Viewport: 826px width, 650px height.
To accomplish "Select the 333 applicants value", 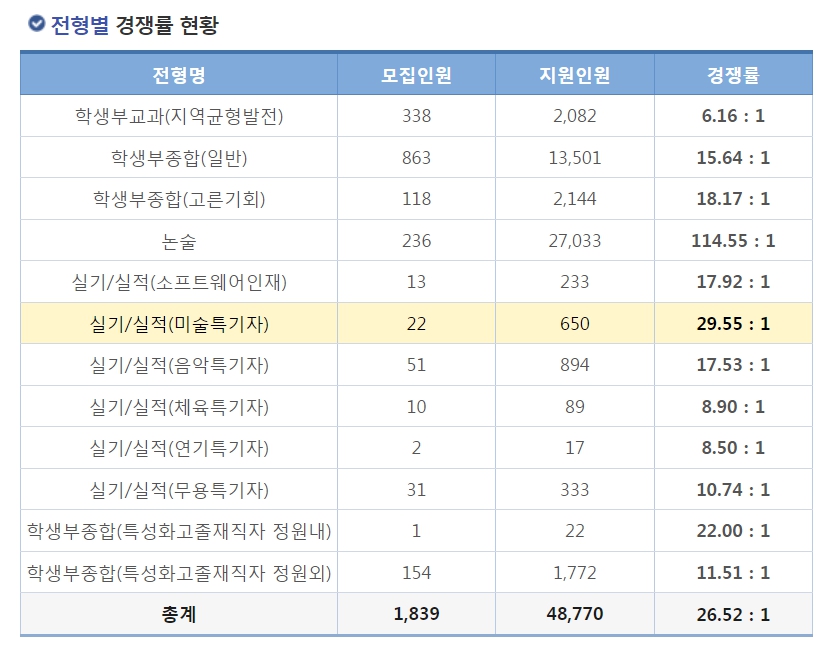I will coord(575,489).
